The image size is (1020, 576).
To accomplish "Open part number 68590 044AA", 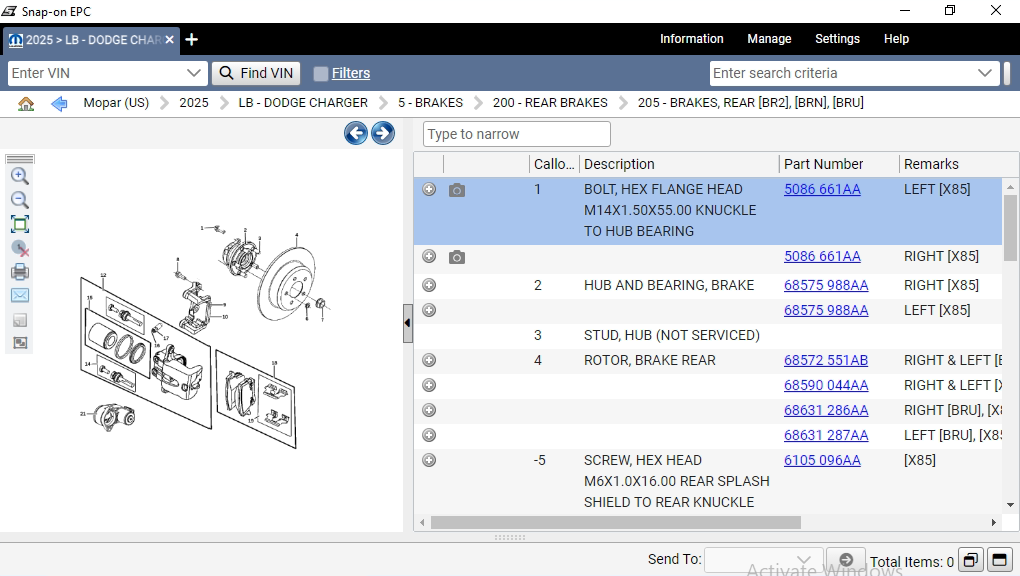I will point(825,385).
